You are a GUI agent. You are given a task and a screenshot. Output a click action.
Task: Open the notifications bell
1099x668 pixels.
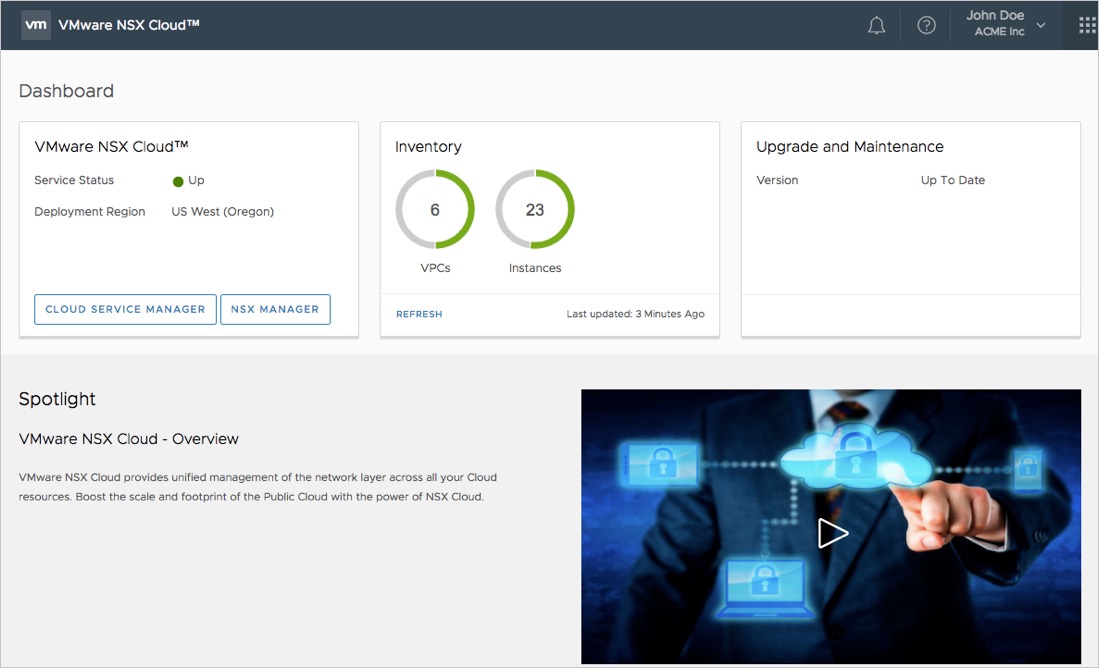[876, 24]
